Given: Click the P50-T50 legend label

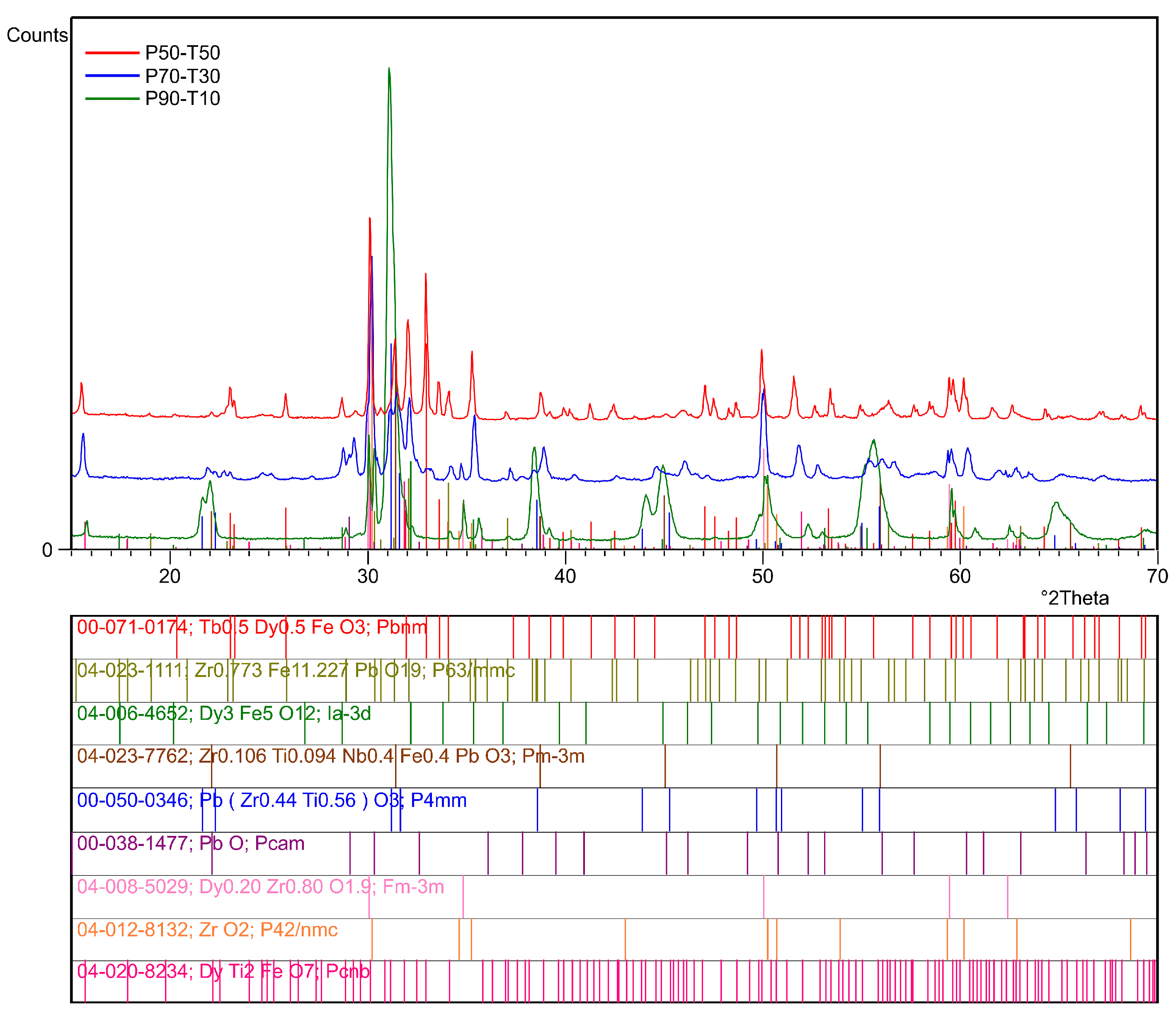Looking at the screenshot, I should 182,53.
